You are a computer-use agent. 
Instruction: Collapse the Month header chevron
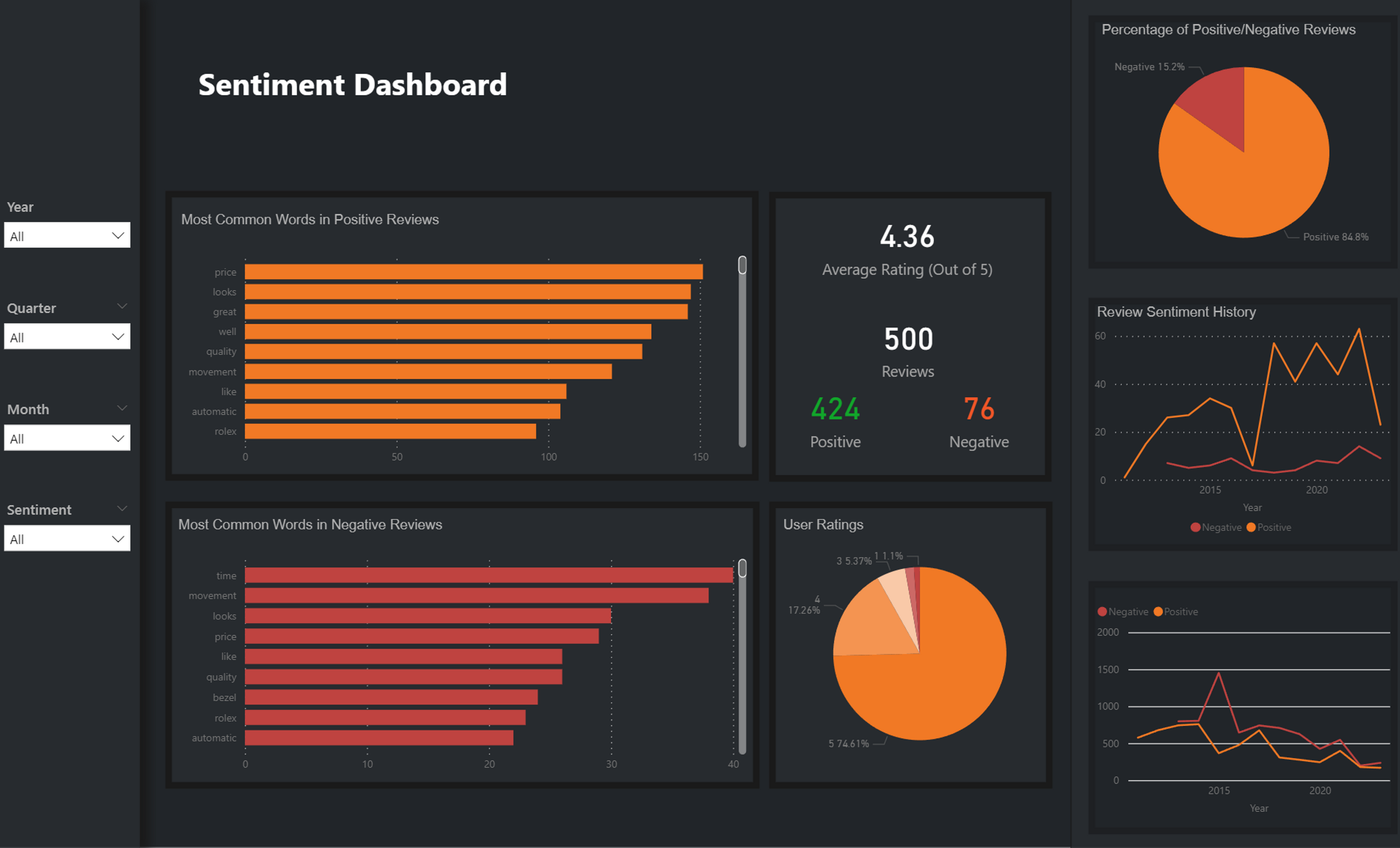[122, 409]
